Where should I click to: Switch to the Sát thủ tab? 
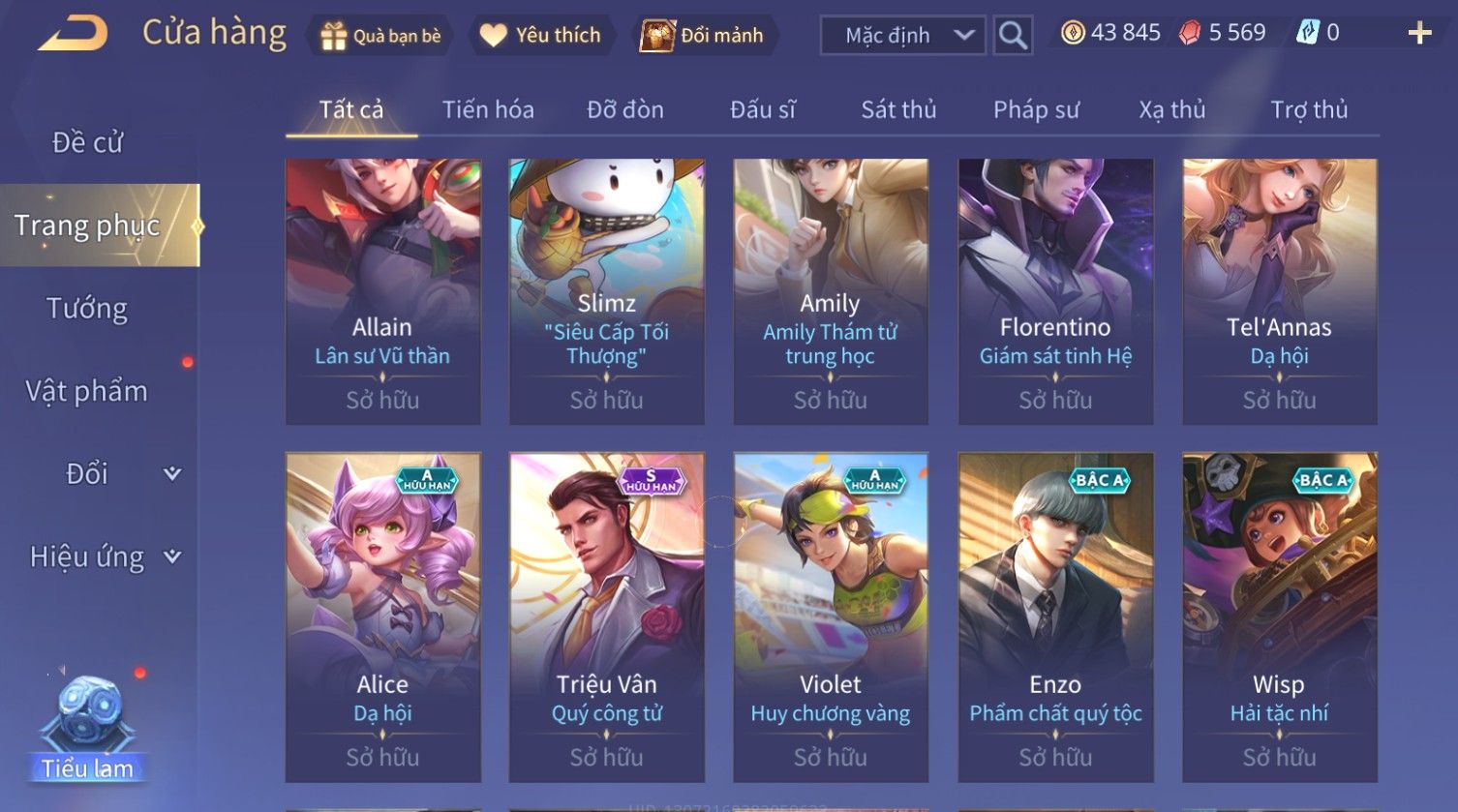[x=898, y=109]
